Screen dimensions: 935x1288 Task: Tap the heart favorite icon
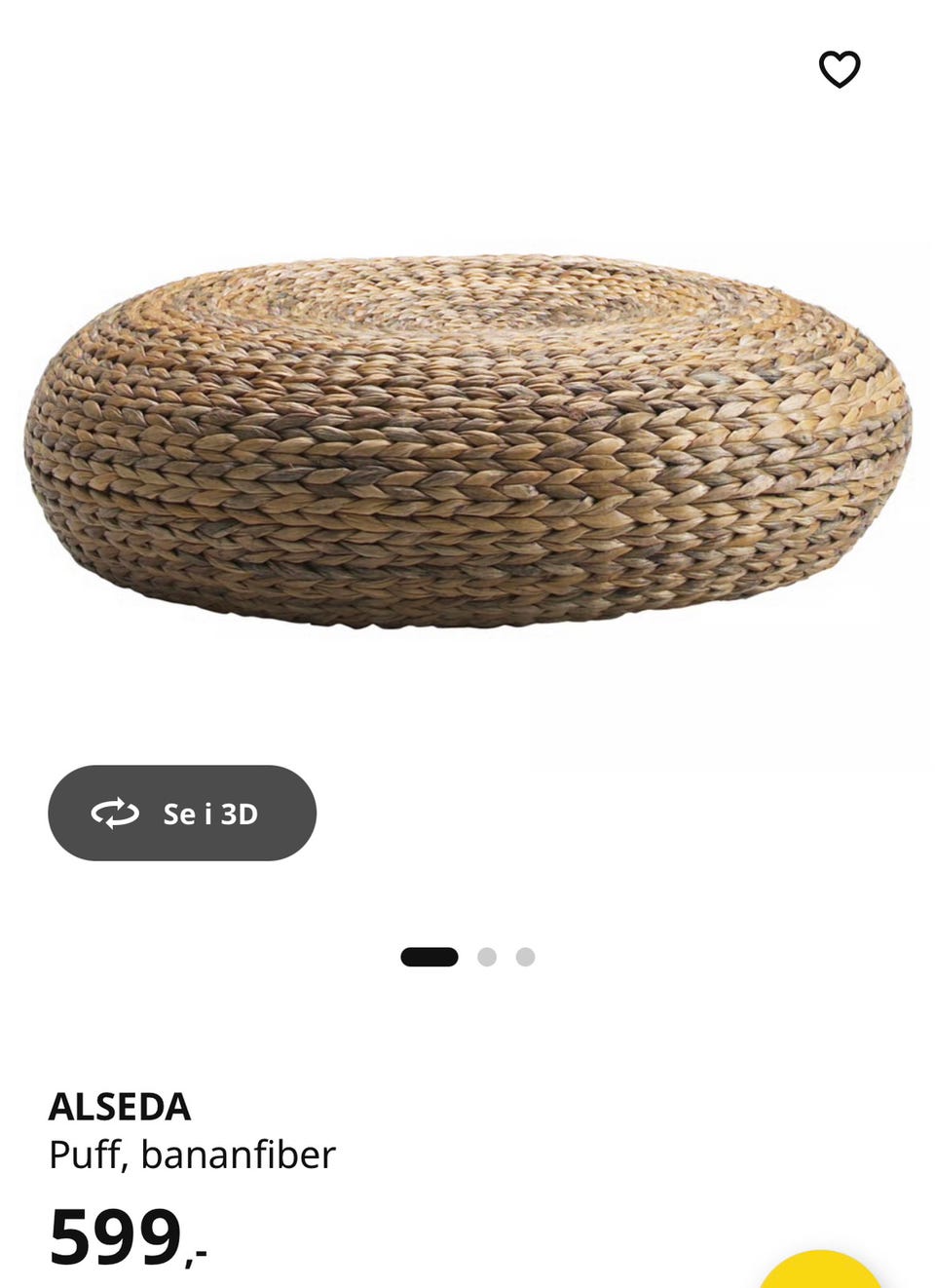click(840, 69)
